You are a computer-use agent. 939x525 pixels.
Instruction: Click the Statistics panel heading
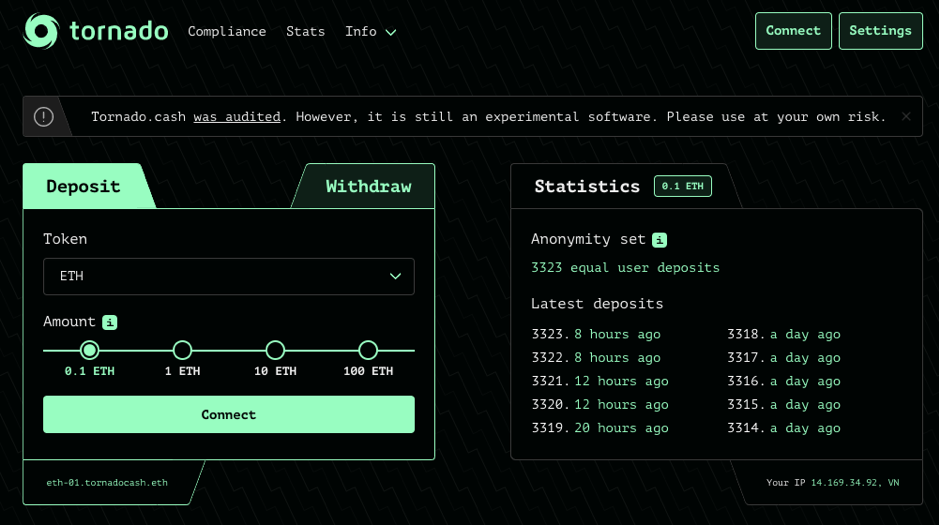click(x=587, y=186)
